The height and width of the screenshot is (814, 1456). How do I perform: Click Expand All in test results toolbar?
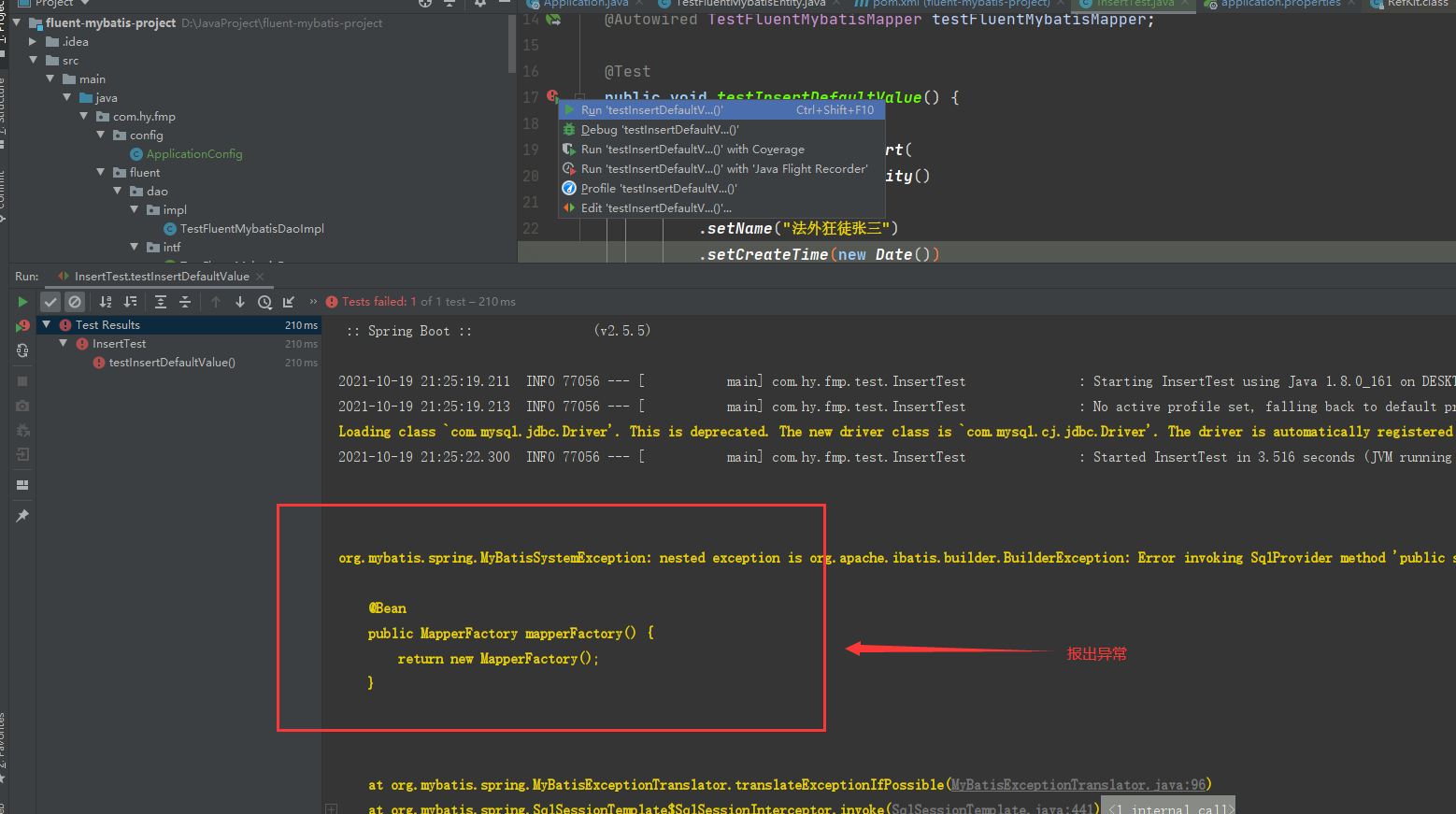[161, 302]
